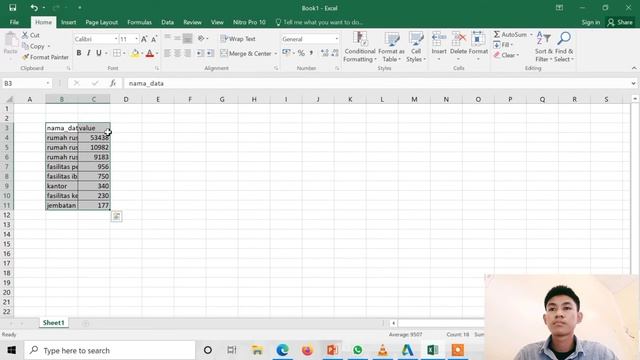Switch to the Review tab

192,22
